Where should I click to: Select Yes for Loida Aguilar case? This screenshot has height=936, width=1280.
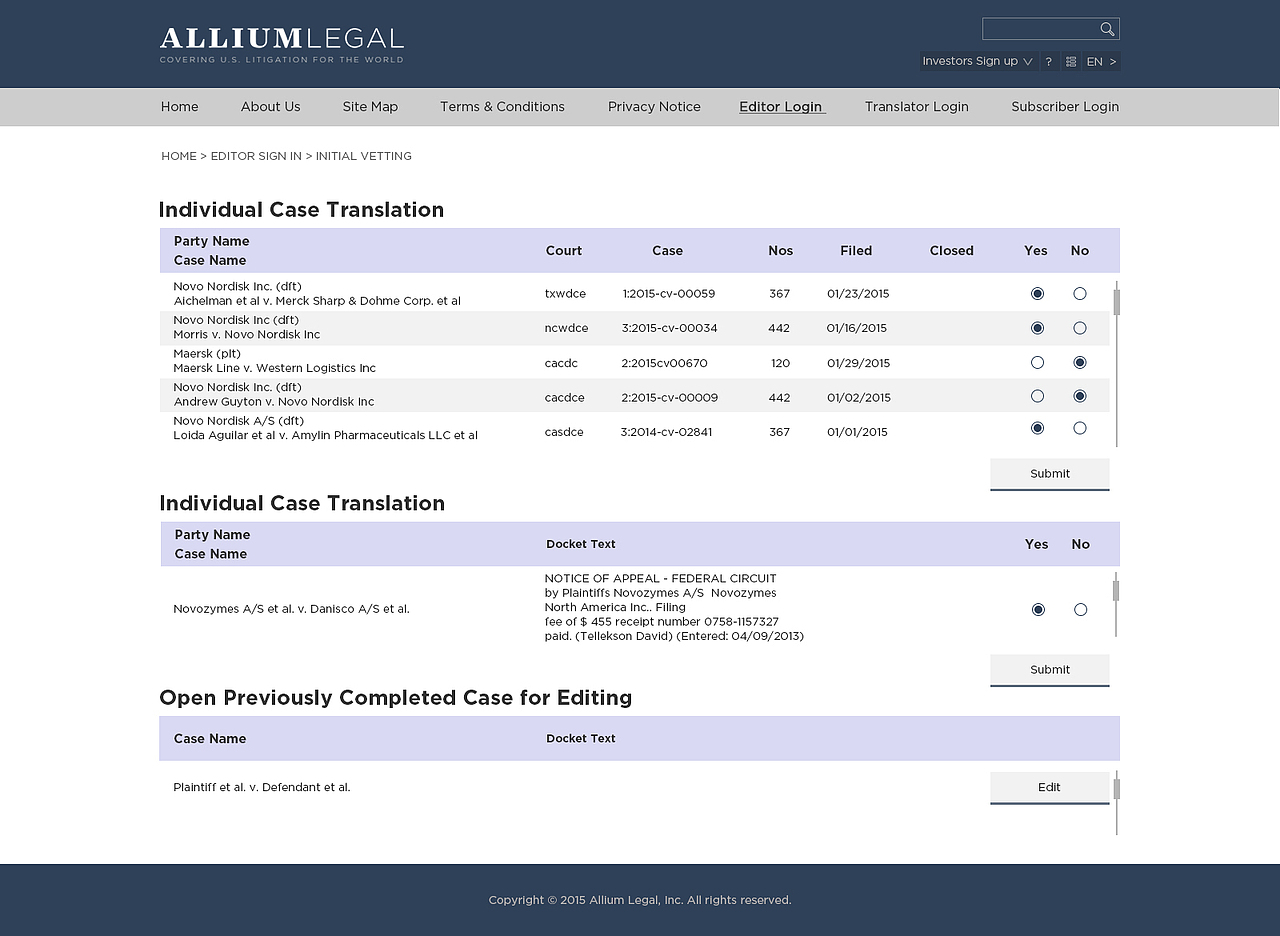click(x=1037, y=428)
